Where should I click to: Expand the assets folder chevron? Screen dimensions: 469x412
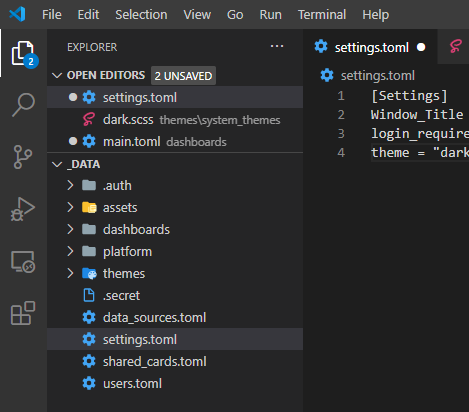pyautogui.click(x=70, y=207)
